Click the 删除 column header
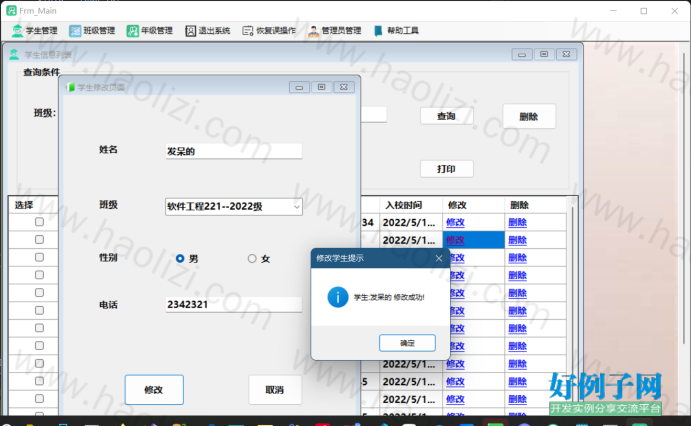Viewport: 691px width, 426px height. tap(535, 205)
